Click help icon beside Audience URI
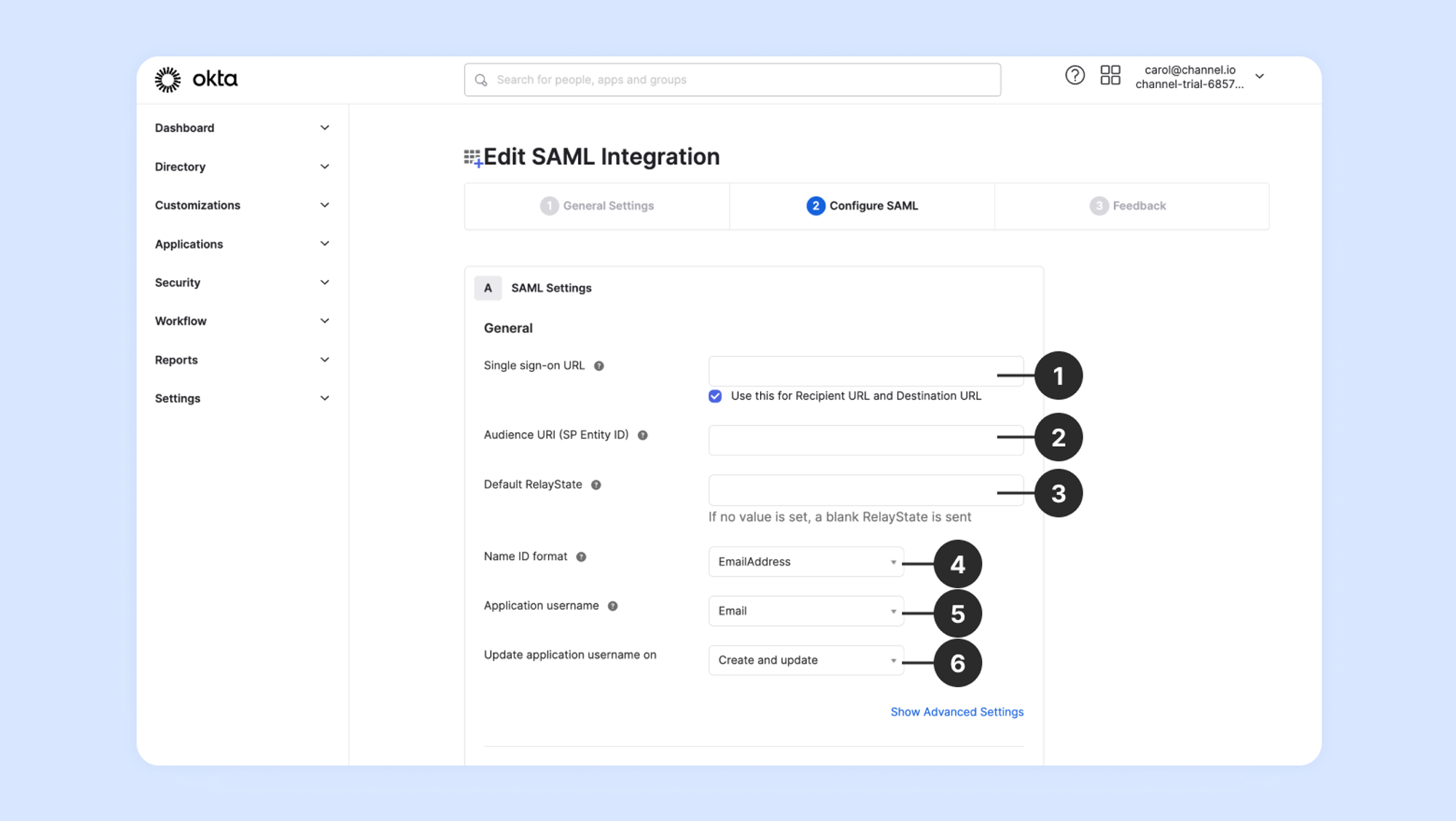 pyautogui.click(x=643, y=435)
